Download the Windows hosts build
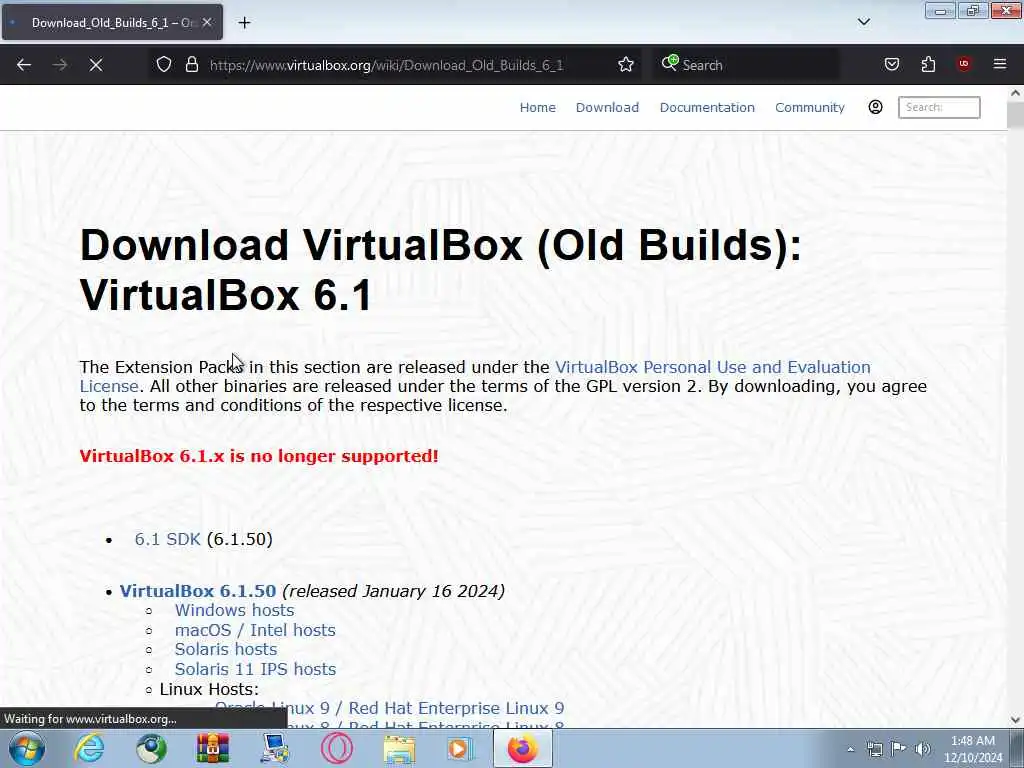 click(234, 610)
